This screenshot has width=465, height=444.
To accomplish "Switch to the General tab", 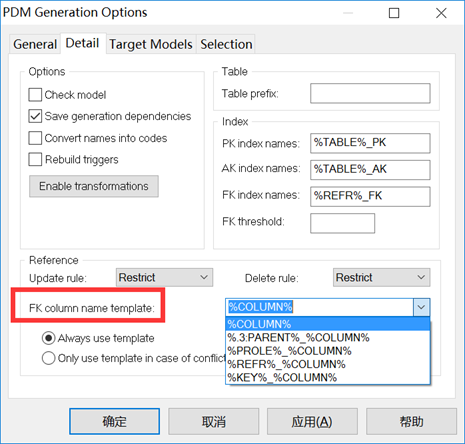I will coord(35,44).
